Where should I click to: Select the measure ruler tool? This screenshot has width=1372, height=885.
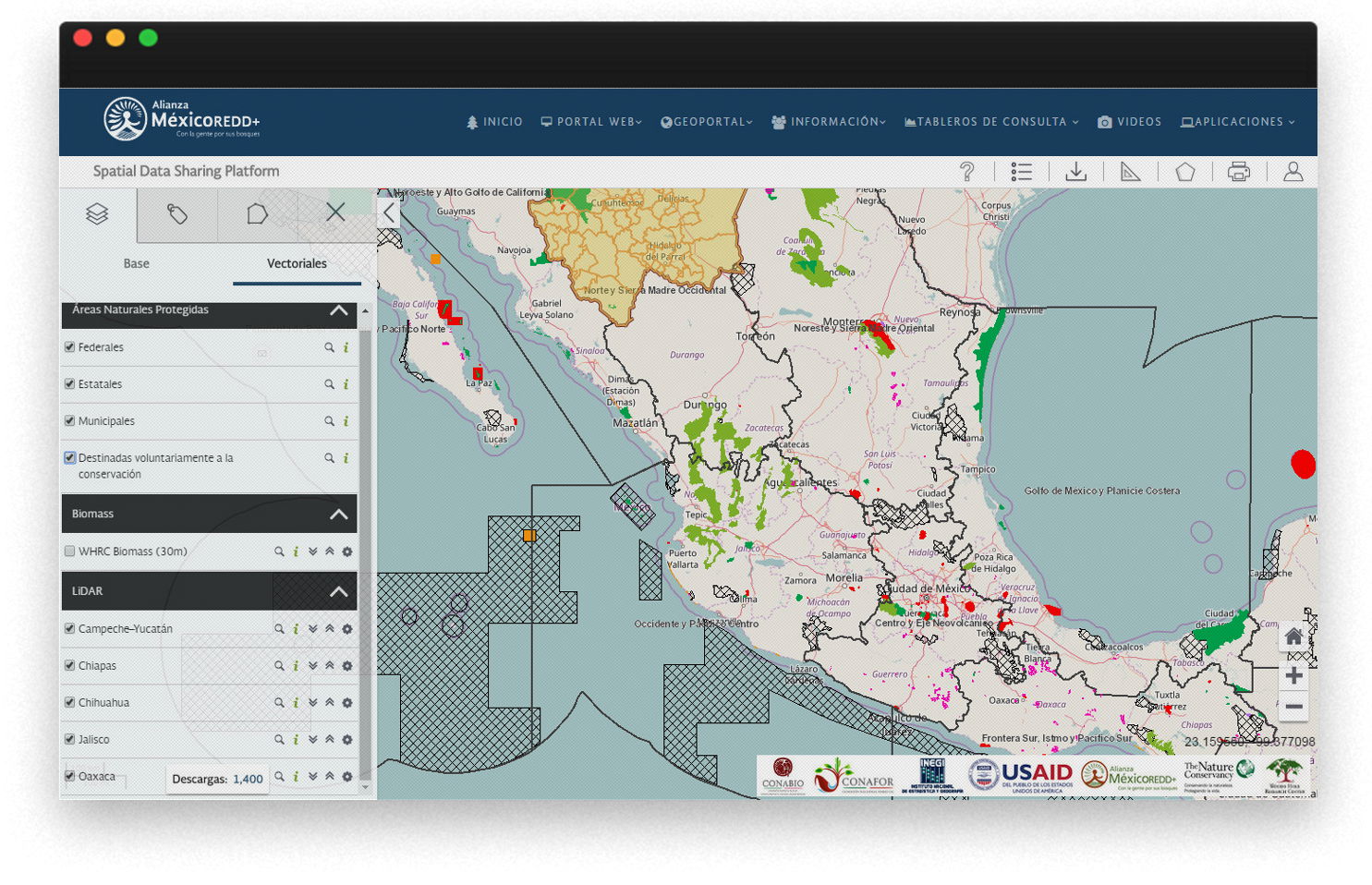(1130, 172)
